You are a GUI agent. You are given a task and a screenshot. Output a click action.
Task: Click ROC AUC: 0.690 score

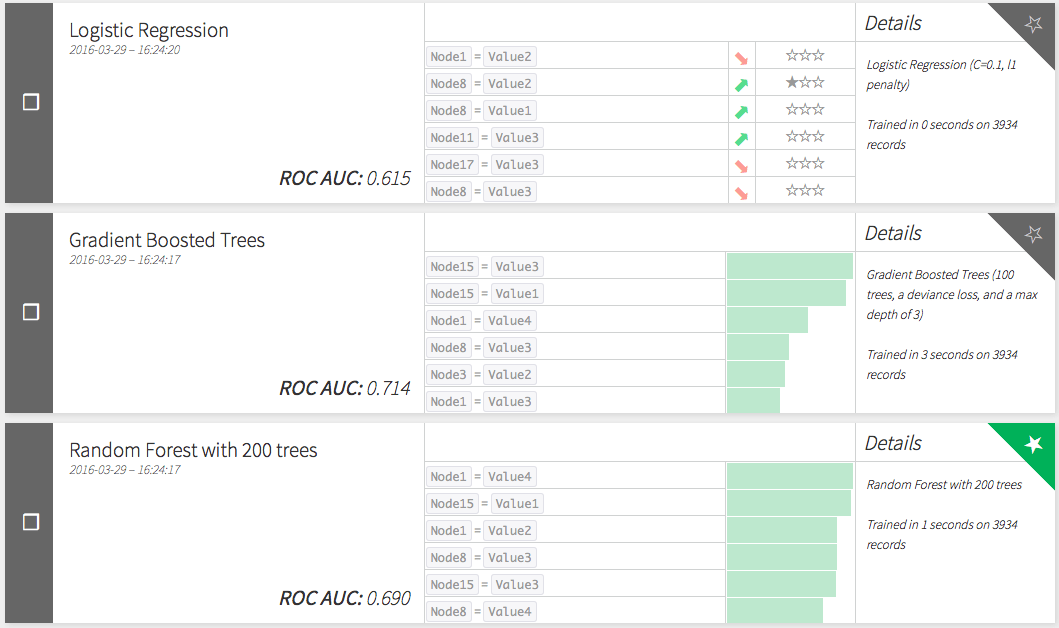pyautogui.click(x=345, y=598)
